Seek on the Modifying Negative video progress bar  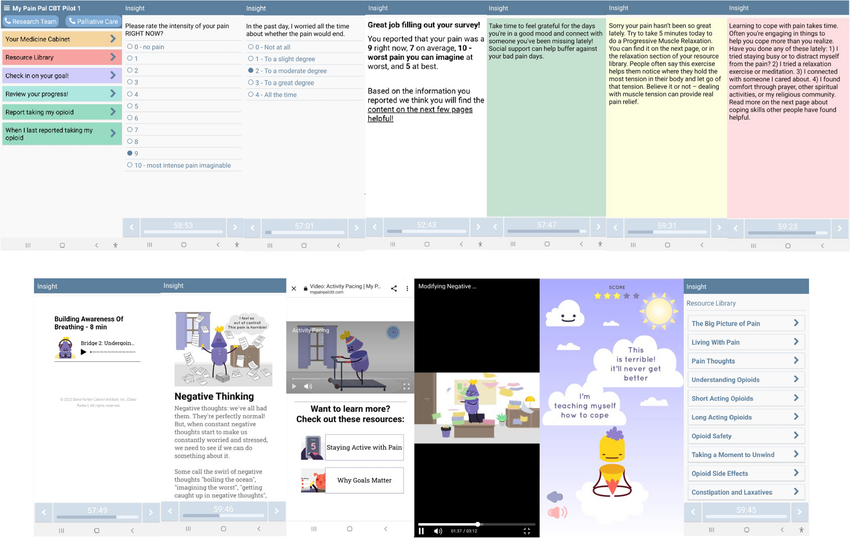click(x=476, y=524)
